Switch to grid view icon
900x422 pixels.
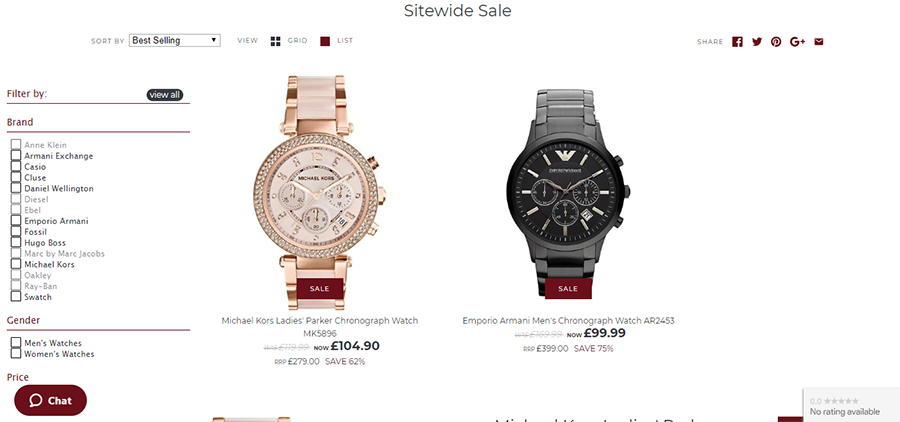click(x=276, y=41)
